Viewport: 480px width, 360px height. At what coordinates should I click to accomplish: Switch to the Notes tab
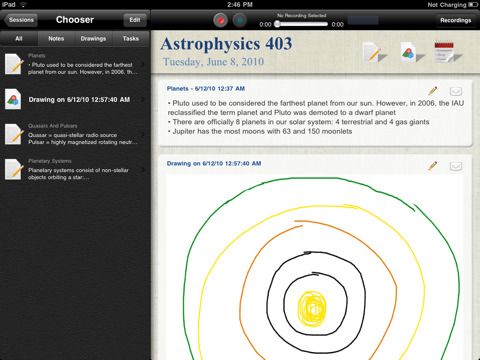point(56,39)
